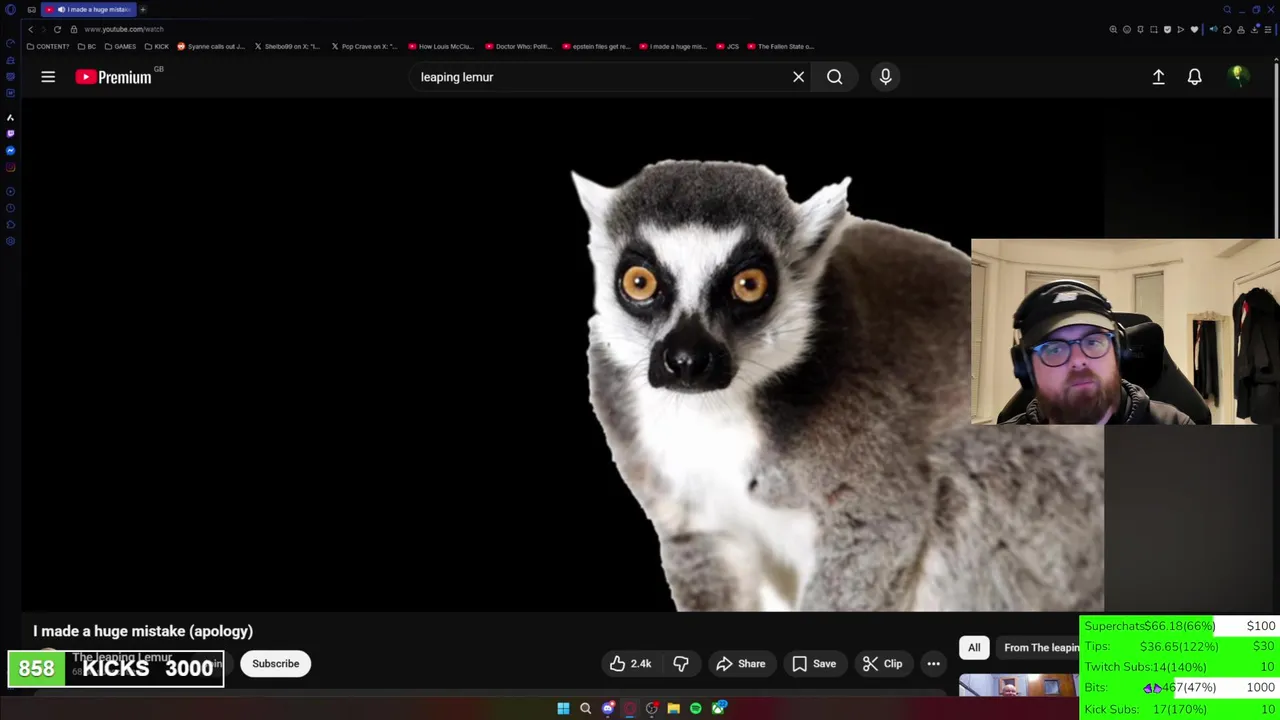Click the pin toolbar icon

coord(1140,29)
